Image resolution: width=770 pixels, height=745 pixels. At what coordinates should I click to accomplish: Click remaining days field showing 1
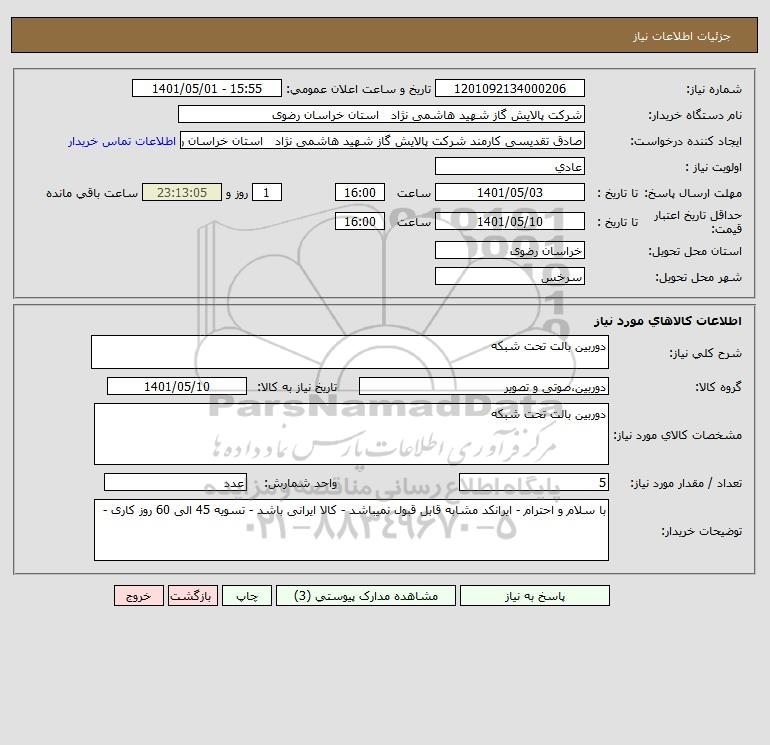coord(267,193)
